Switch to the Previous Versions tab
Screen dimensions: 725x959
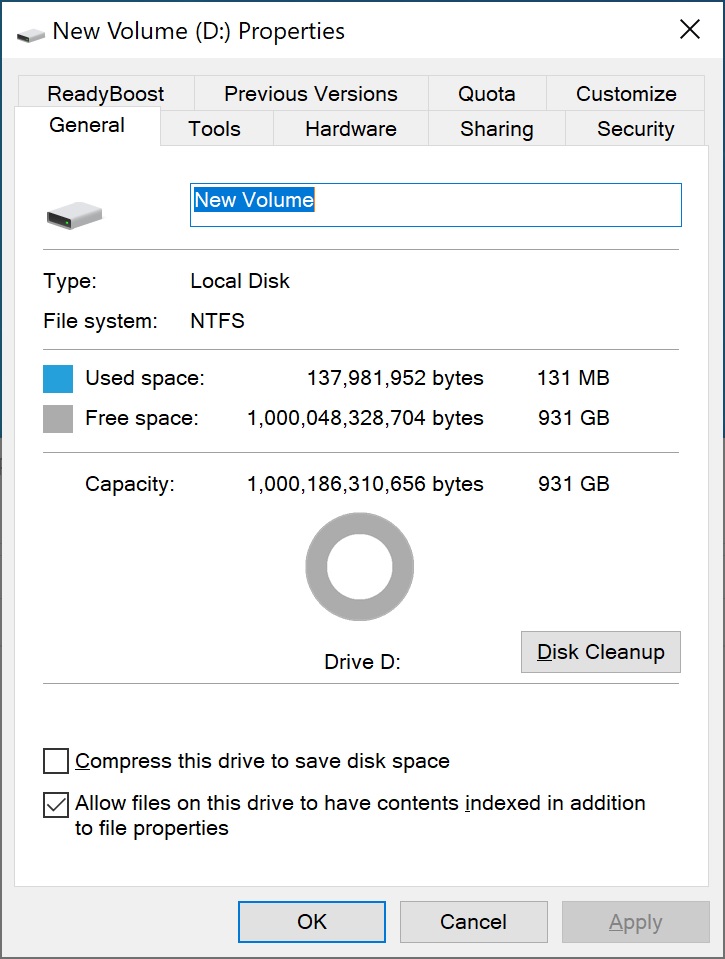311,94
